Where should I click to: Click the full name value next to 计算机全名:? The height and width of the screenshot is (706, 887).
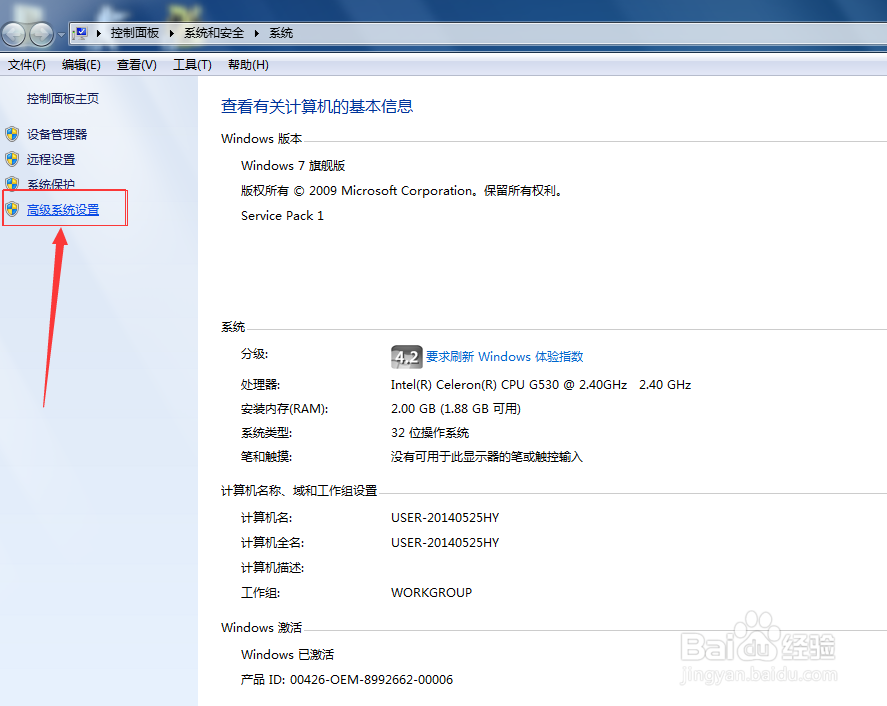(x=445, y=543)
